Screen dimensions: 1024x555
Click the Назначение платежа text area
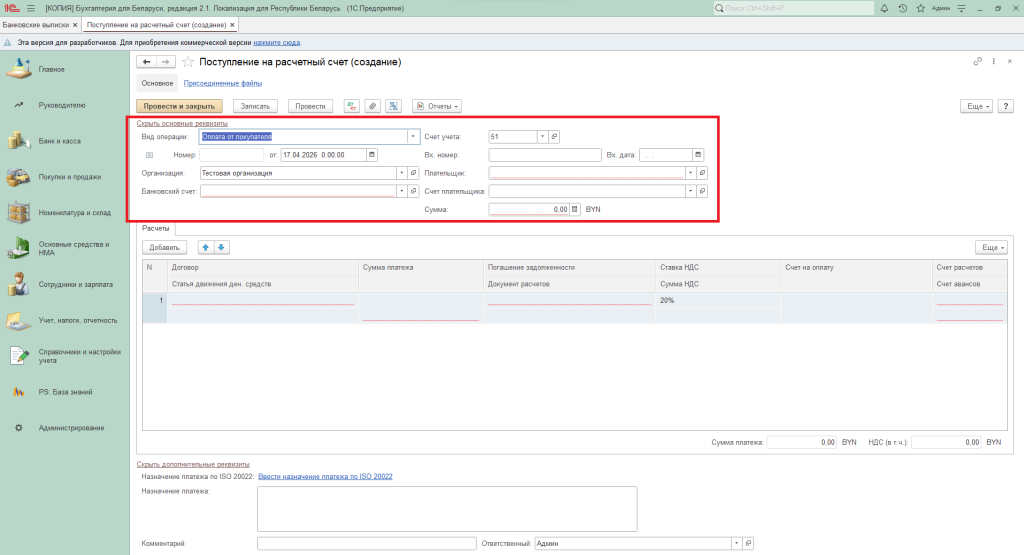(x=447, y=509)
